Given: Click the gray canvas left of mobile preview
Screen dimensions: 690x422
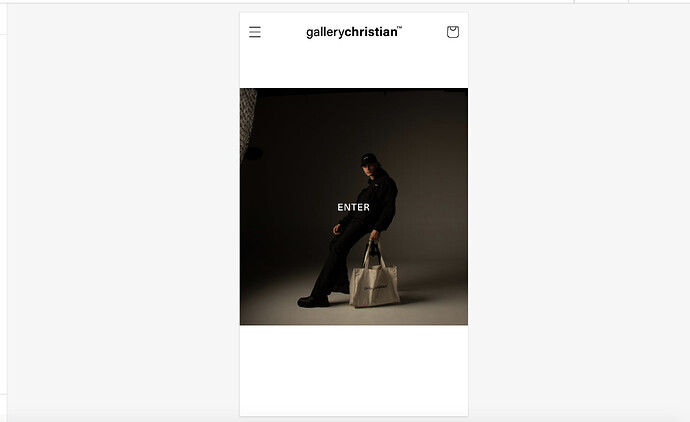Looking at the screenshot, I should [123, 211].
